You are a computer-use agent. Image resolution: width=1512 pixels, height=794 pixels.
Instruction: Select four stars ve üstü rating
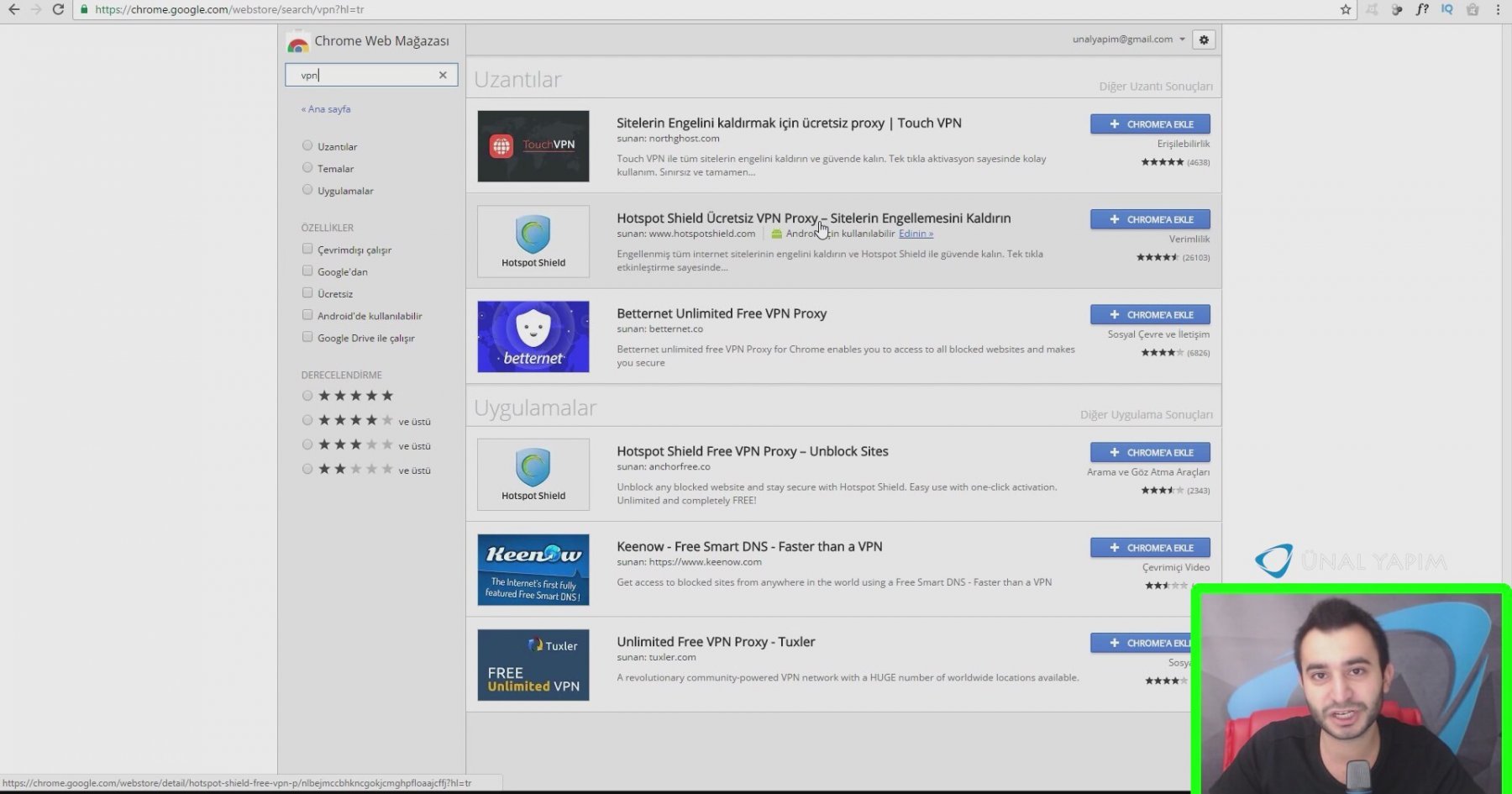point(307,420)
